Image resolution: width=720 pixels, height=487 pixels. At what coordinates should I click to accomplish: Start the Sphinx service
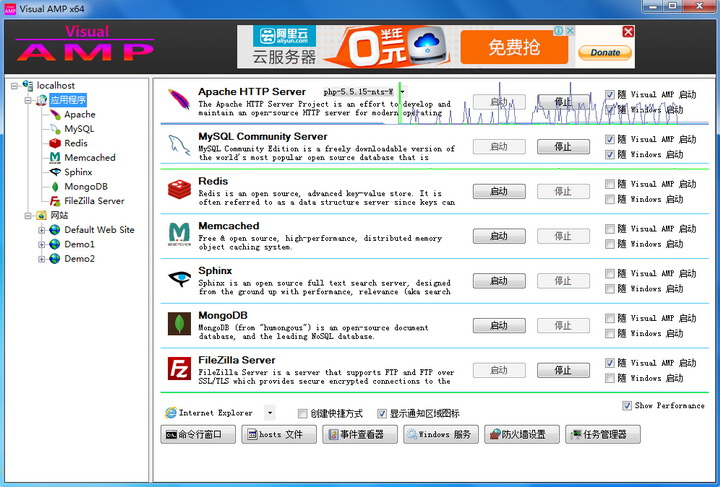tap(499, 280)
